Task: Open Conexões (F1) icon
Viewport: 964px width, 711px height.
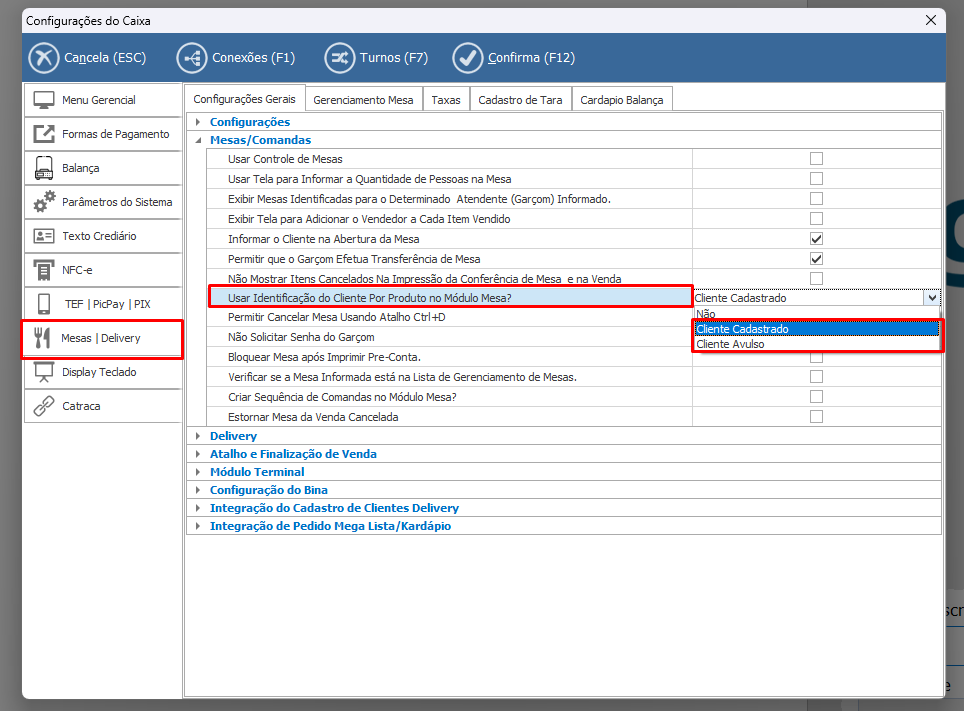Action: pyautogui.click(x=192, y=58)
